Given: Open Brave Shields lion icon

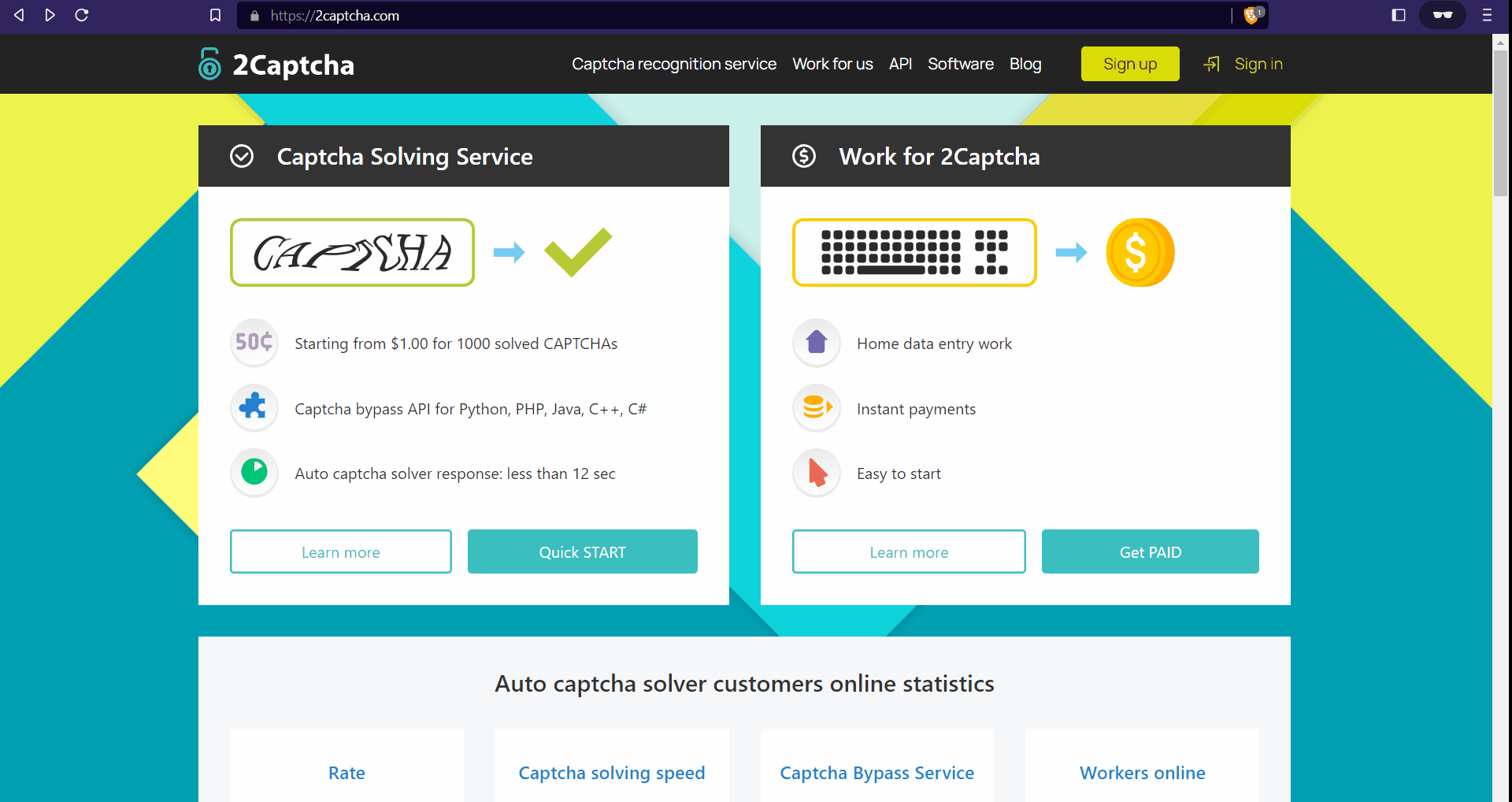Looking at the screenshot, I should pos(1253,15).
